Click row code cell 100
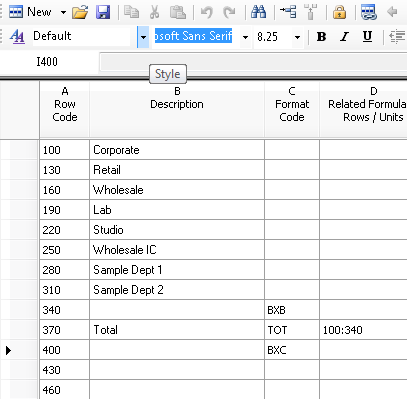 65,150
